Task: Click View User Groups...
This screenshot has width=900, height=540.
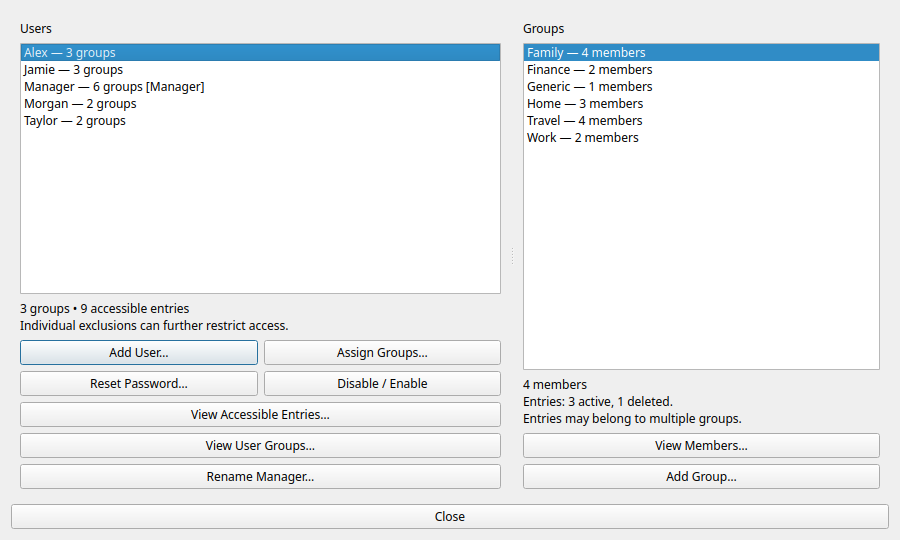Action: tap(260, 445)
